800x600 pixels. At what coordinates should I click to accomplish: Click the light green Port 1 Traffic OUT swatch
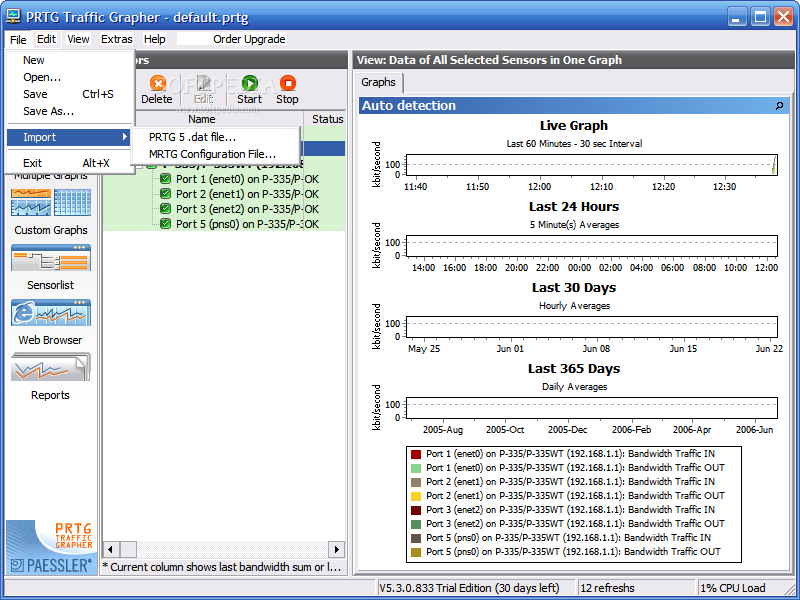(x=416, y=468)
